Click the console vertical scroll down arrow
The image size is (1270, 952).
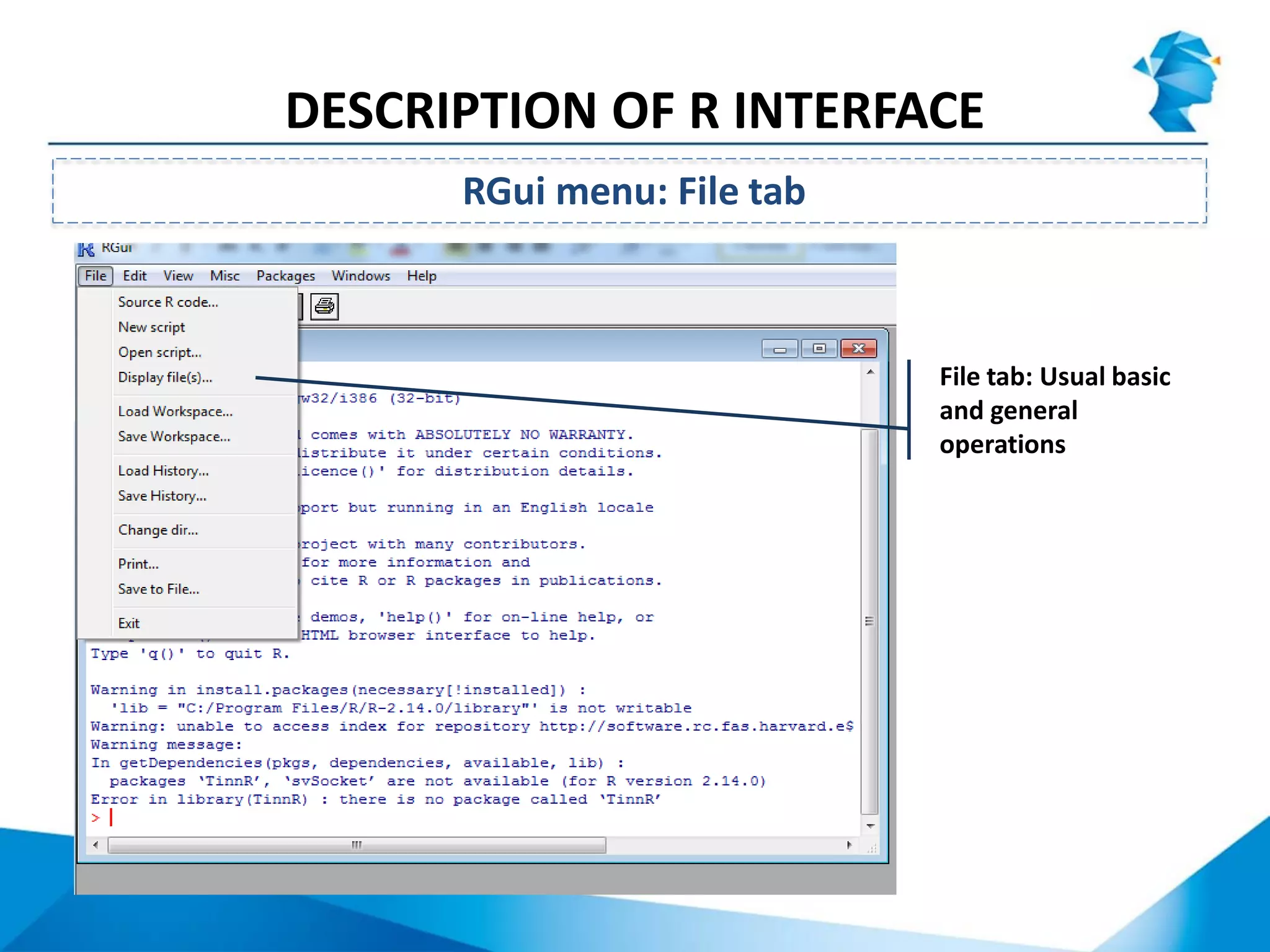870,826
